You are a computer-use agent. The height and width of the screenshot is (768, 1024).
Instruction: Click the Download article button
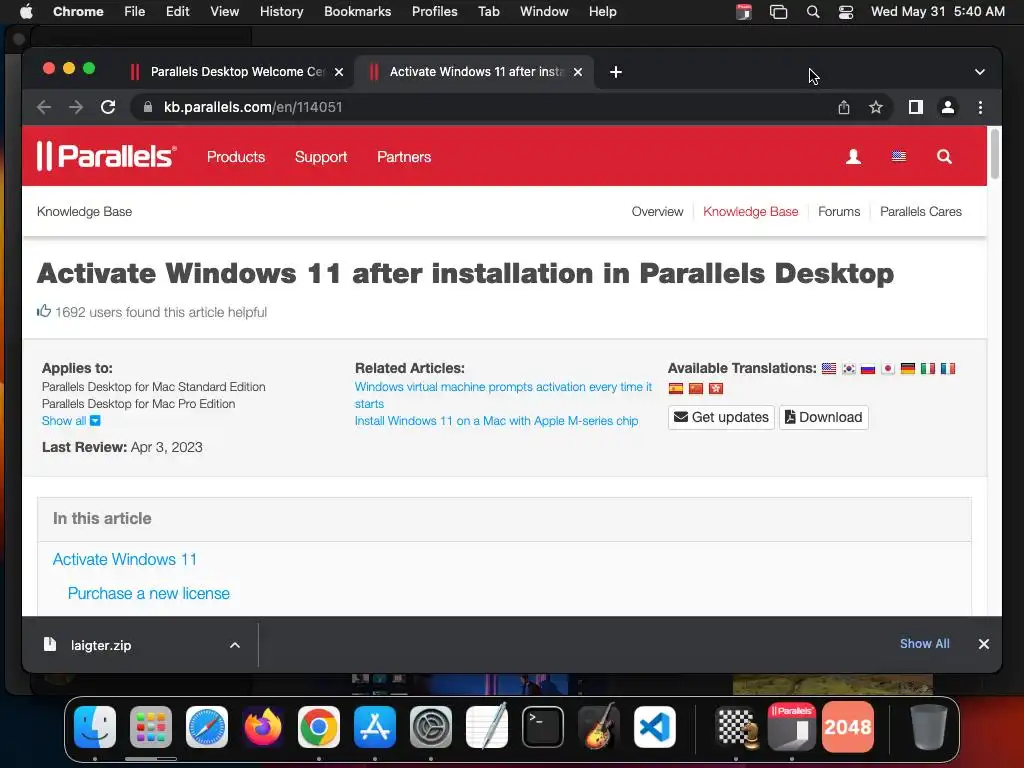coord(824,417)
